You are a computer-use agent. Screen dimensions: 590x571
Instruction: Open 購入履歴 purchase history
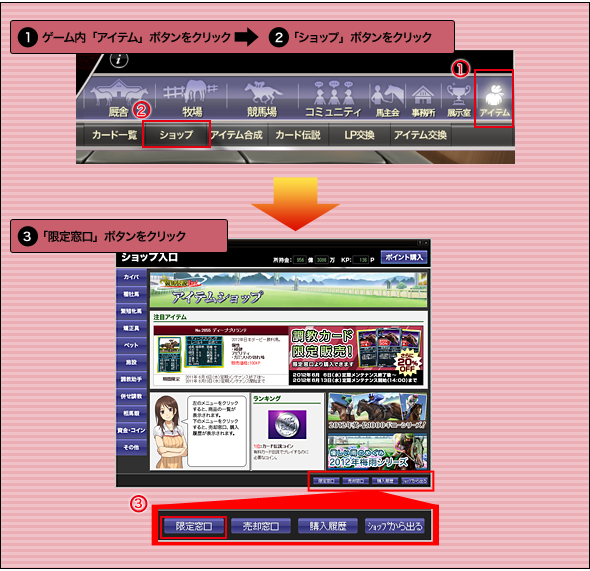coord(328,526)
